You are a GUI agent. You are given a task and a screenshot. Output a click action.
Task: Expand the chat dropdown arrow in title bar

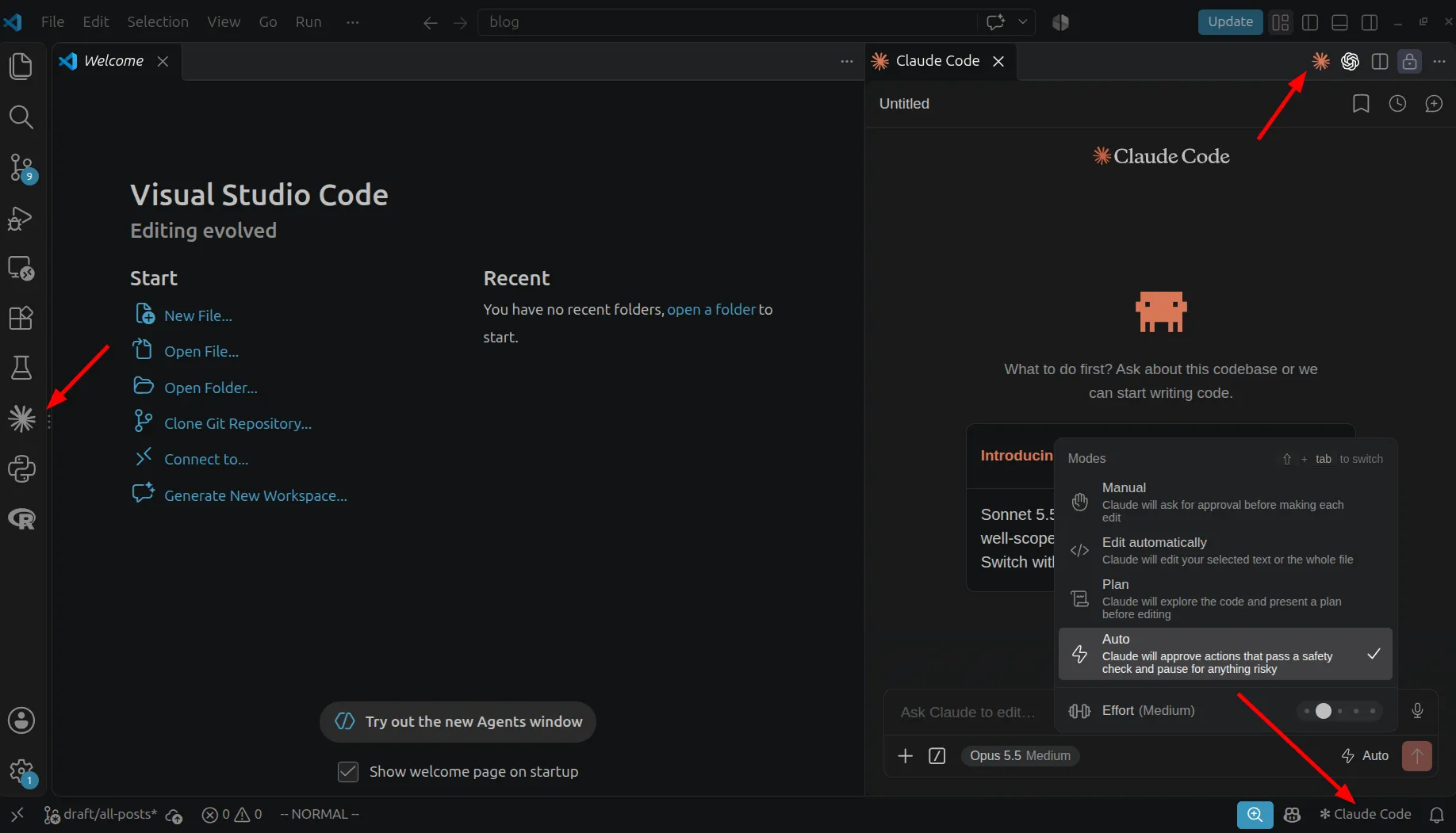[x=1022, y=22]
